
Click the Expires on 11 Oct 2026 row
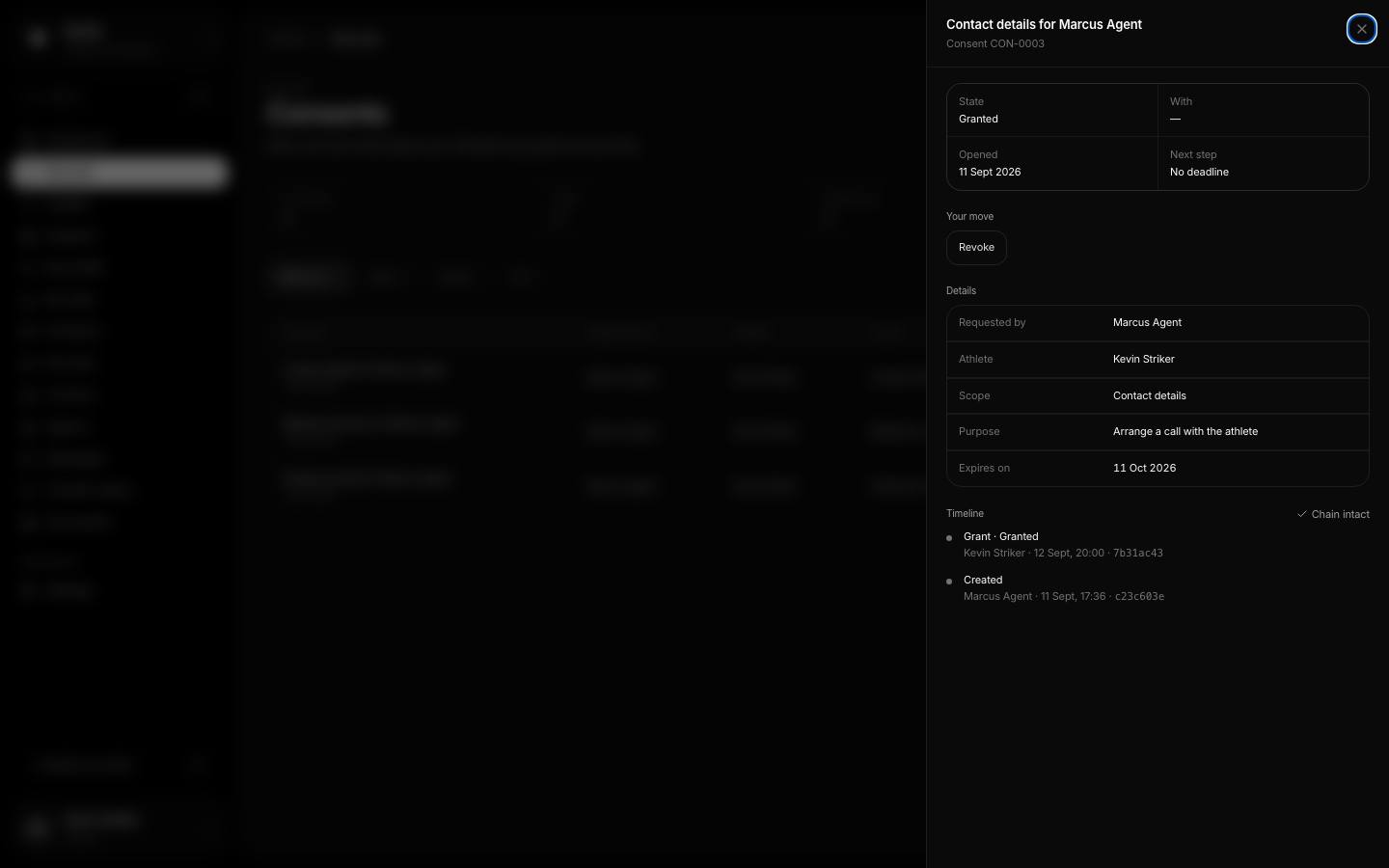click(1157, 469)
